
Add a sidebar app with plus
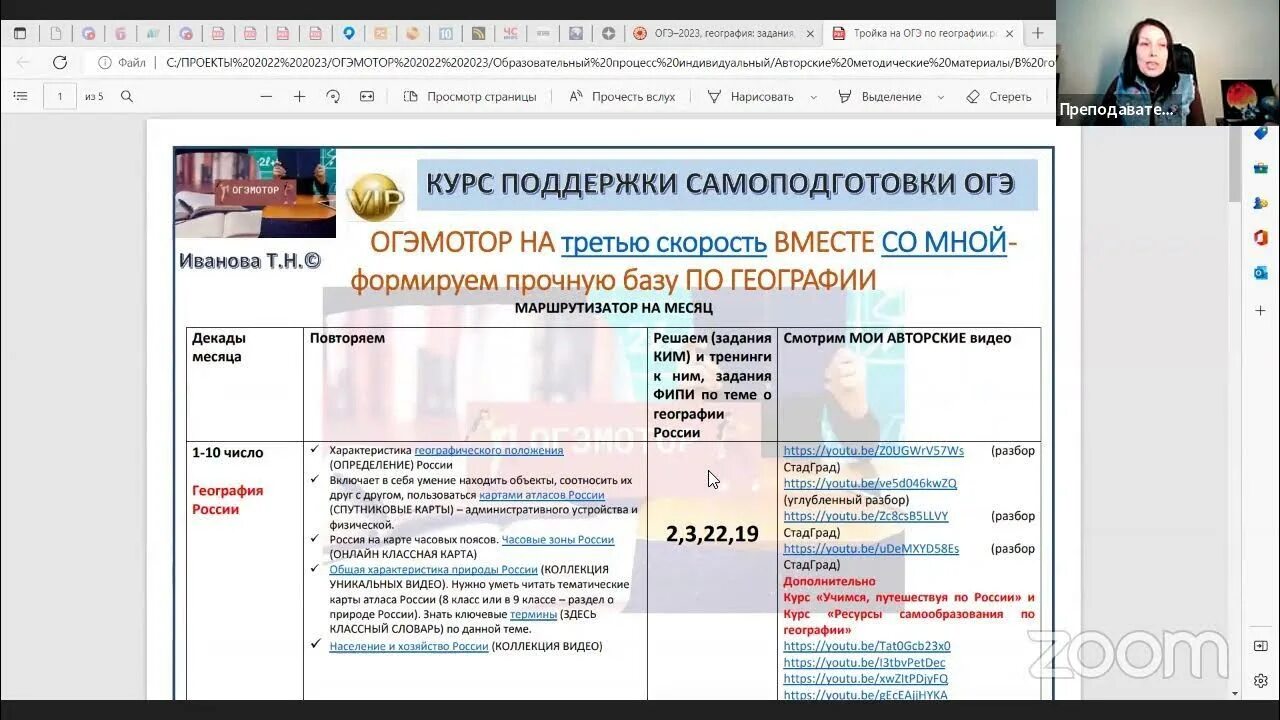(x=1260, y=311)
